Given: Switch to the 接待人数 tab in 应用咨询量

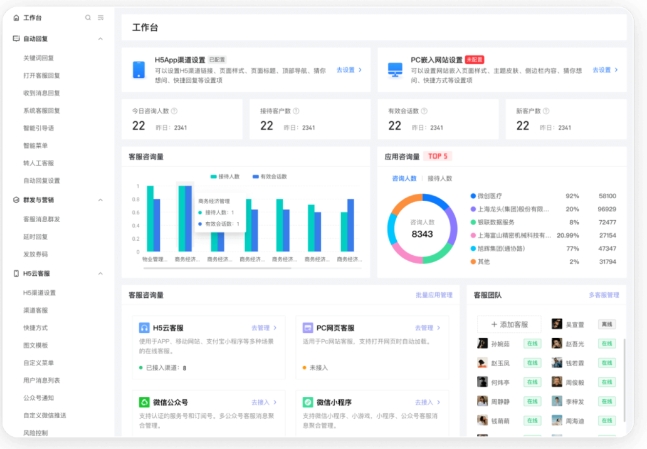Looking at the screenshot, I should point(439,178).
